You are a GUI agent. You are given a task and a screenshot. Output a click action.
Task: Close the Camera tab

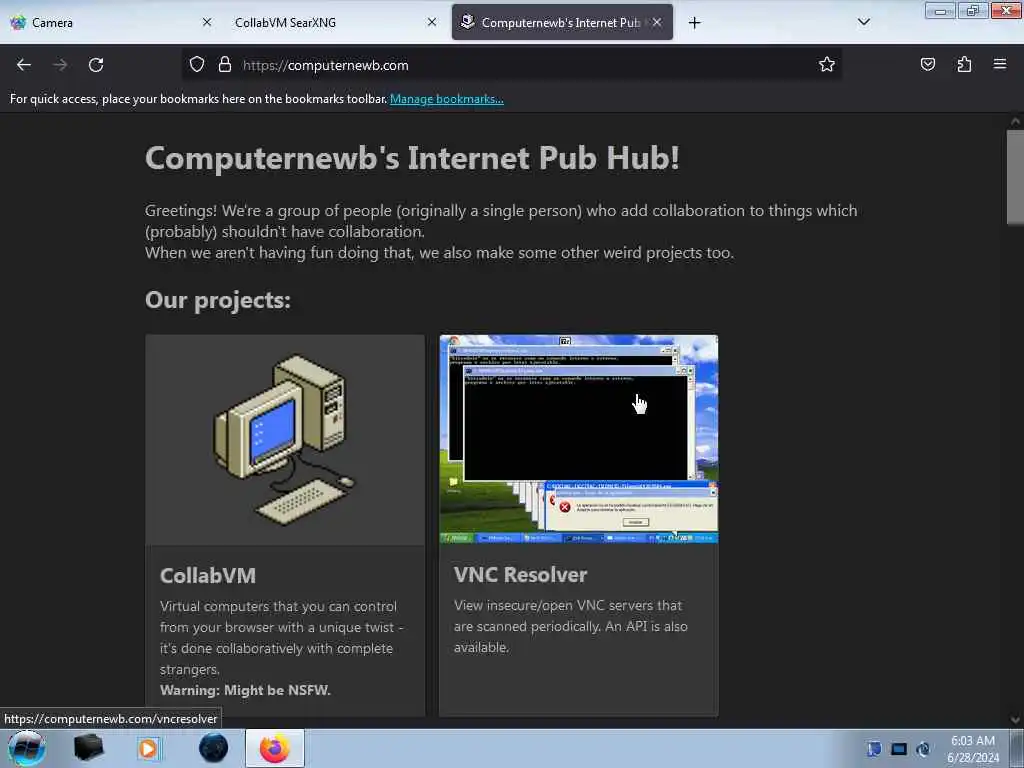tap(207, 22)
